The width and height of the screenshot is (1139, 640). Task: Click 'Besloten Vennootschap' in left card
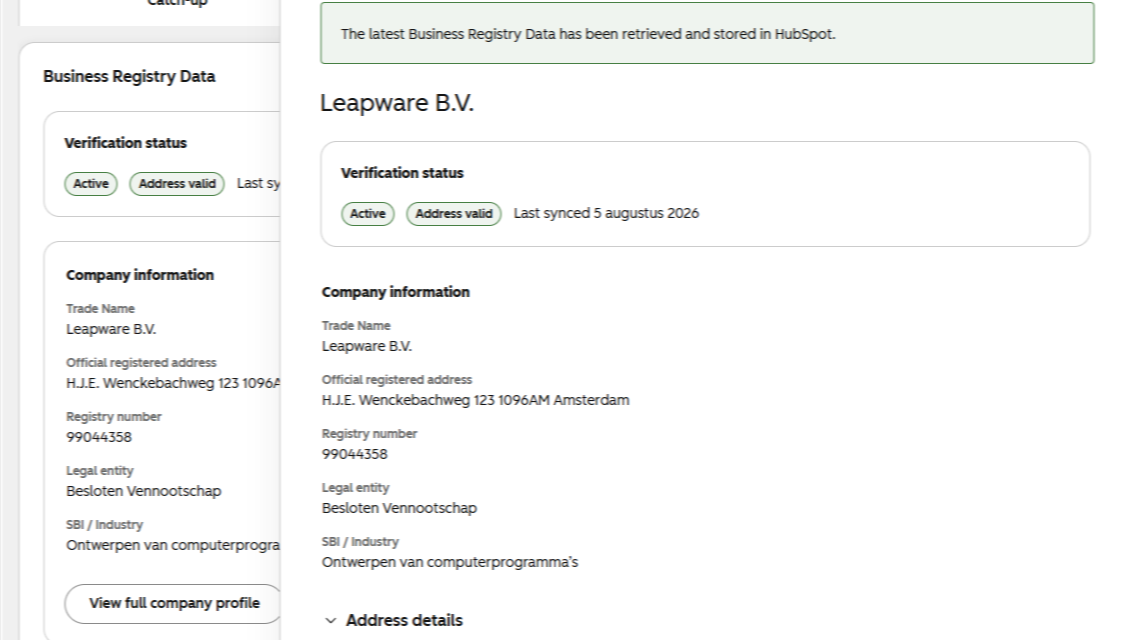[x=144, y=491]
